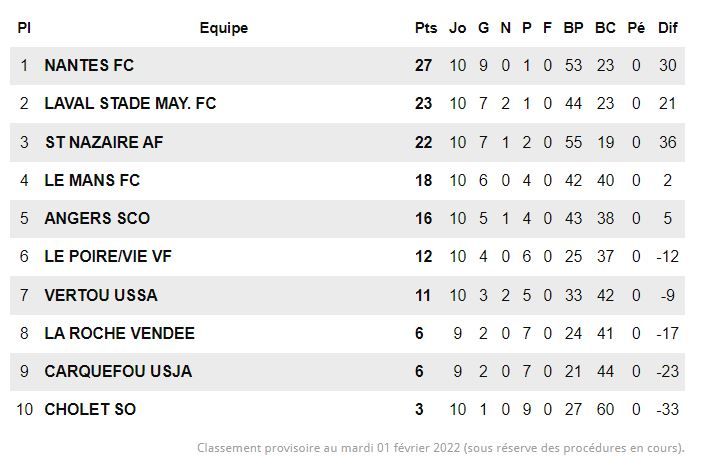Click the NANTES FC team name
This screenshot has width=705, height=470.
pos(89,66)
